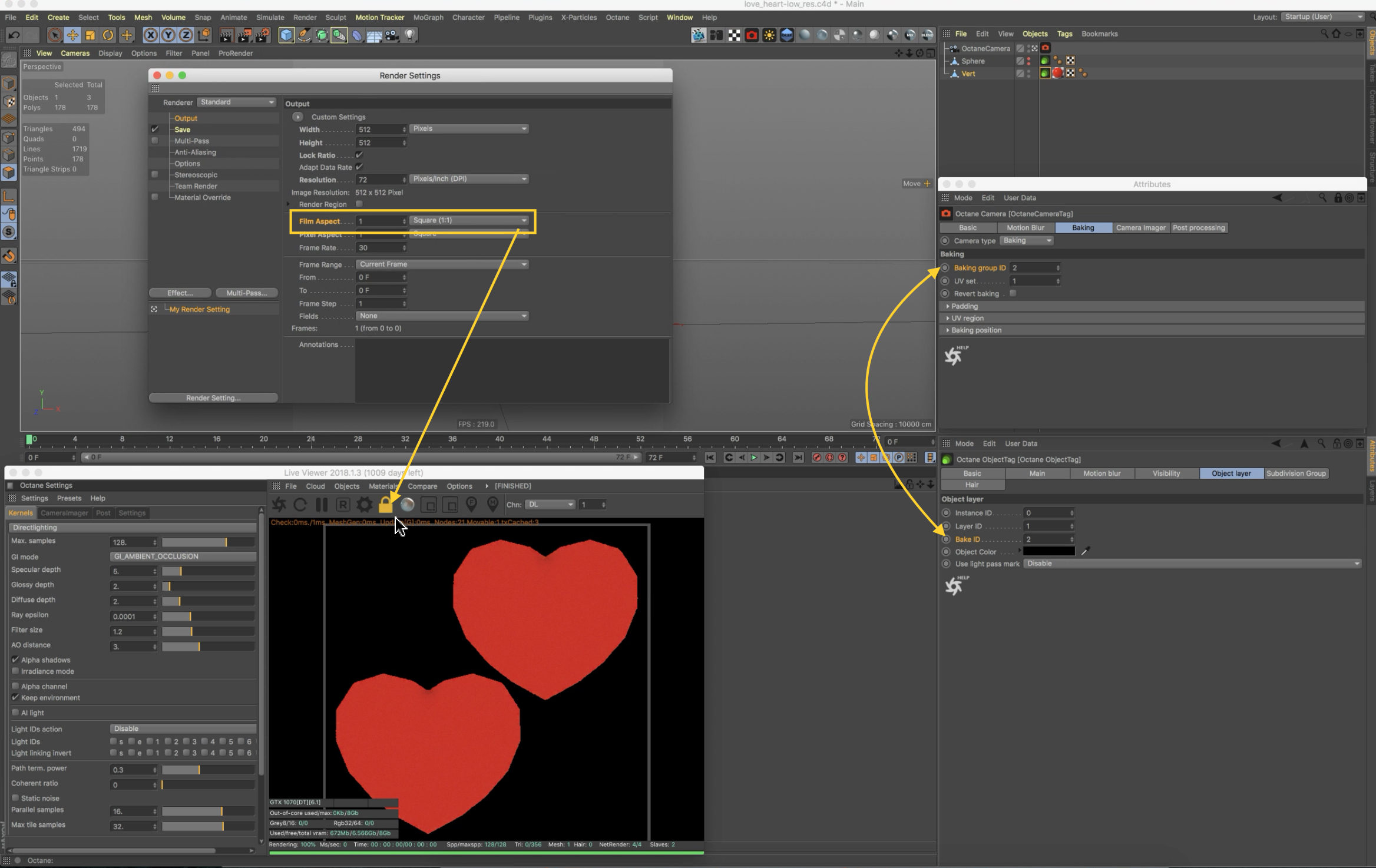Click the clay mode sphere icon
Screen dimensions: 1376x868
[407, 505]
